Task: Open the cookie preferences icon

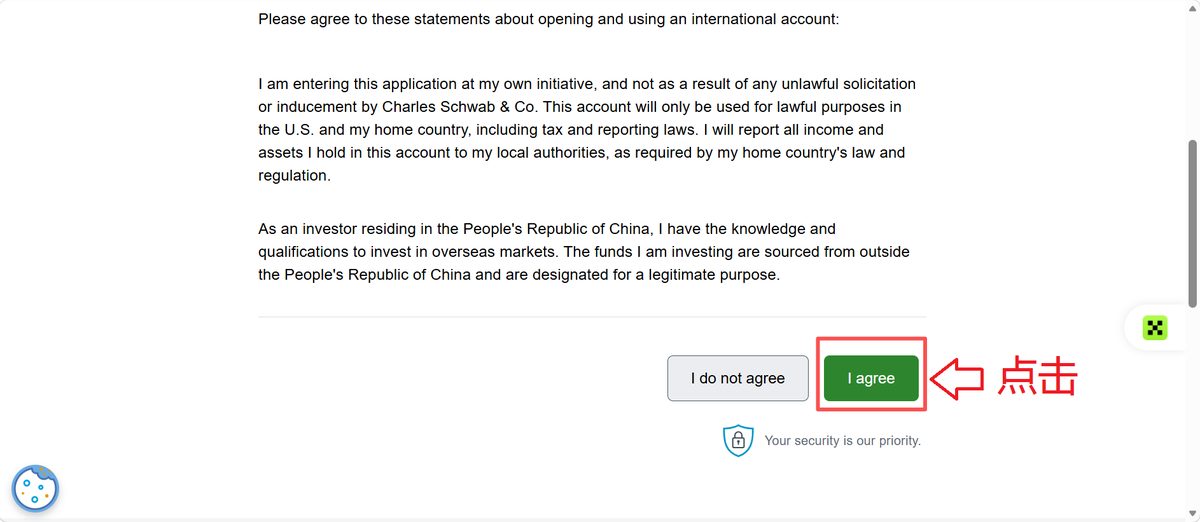Action: point(35,488)
